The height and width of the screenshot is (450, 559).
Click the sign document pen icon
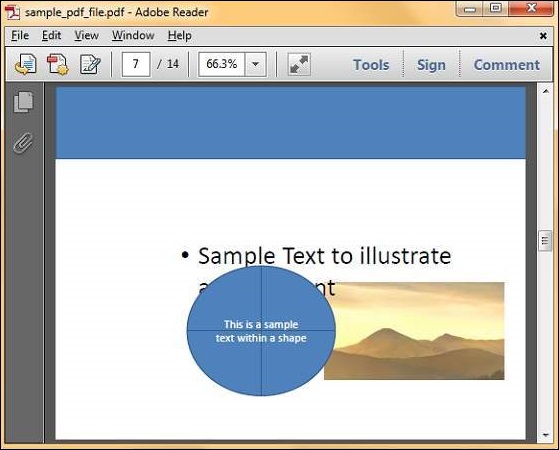[x=90, y=65]
